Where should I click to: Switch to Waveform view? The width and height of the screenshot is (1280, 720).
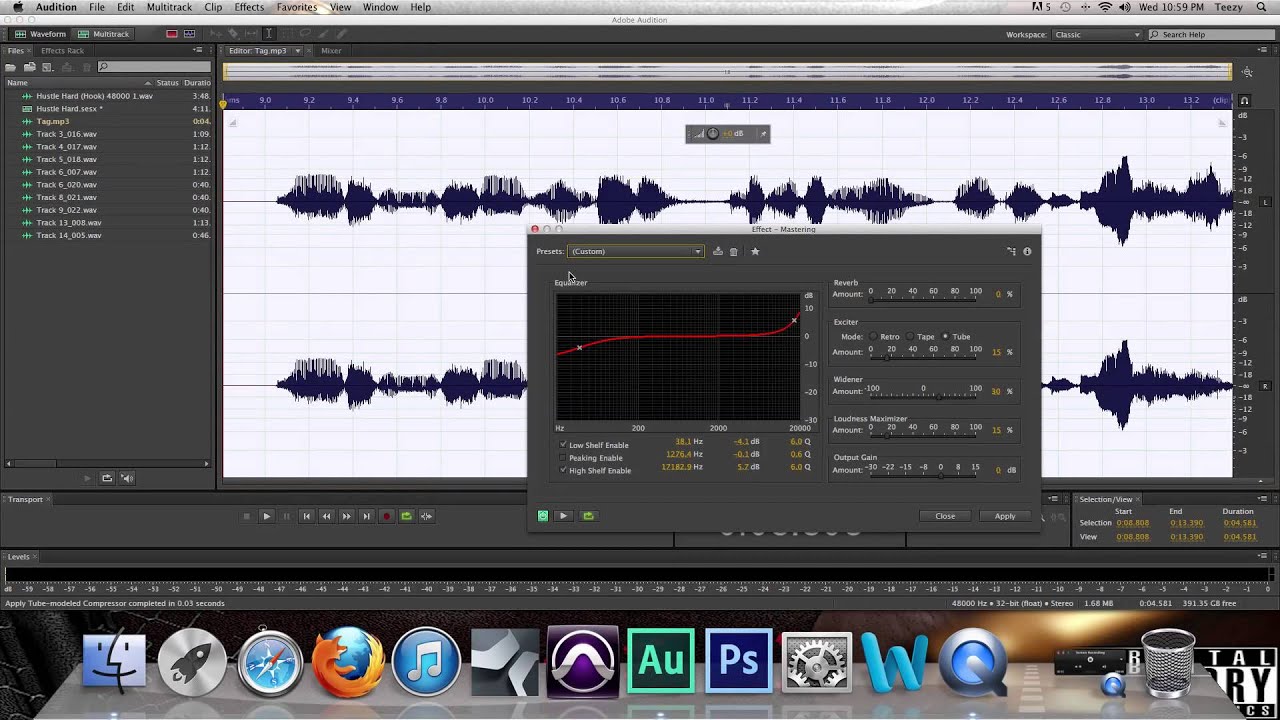click(x=39, y=34)
